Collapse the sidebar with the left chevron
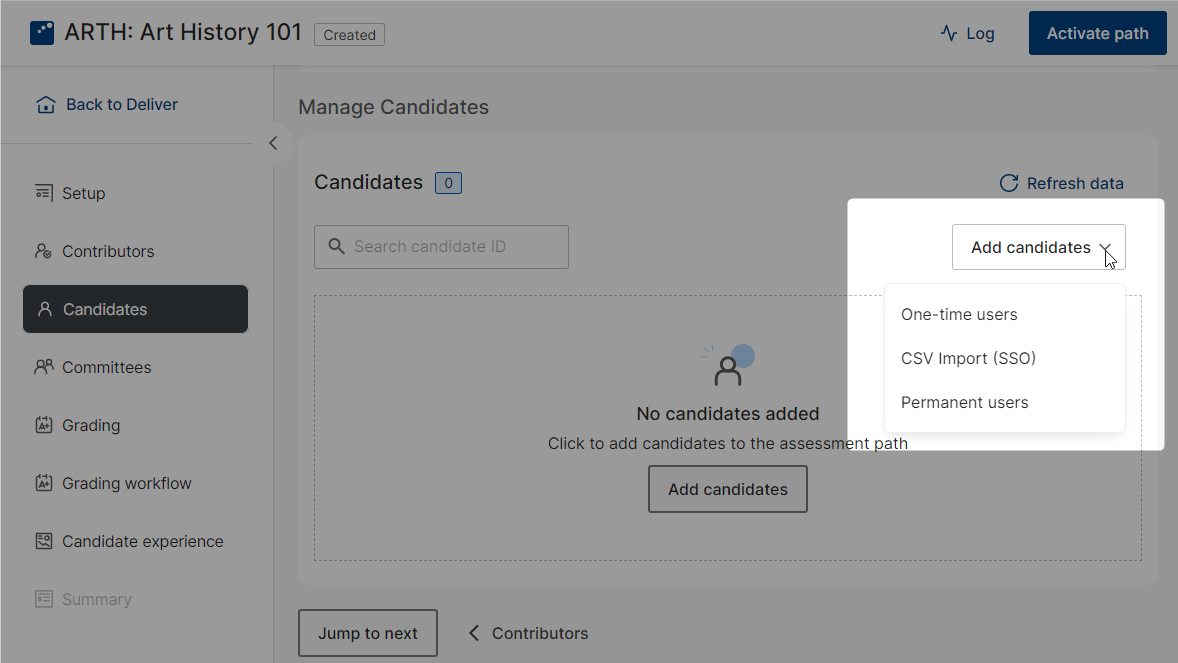 (x=273, y=143)
